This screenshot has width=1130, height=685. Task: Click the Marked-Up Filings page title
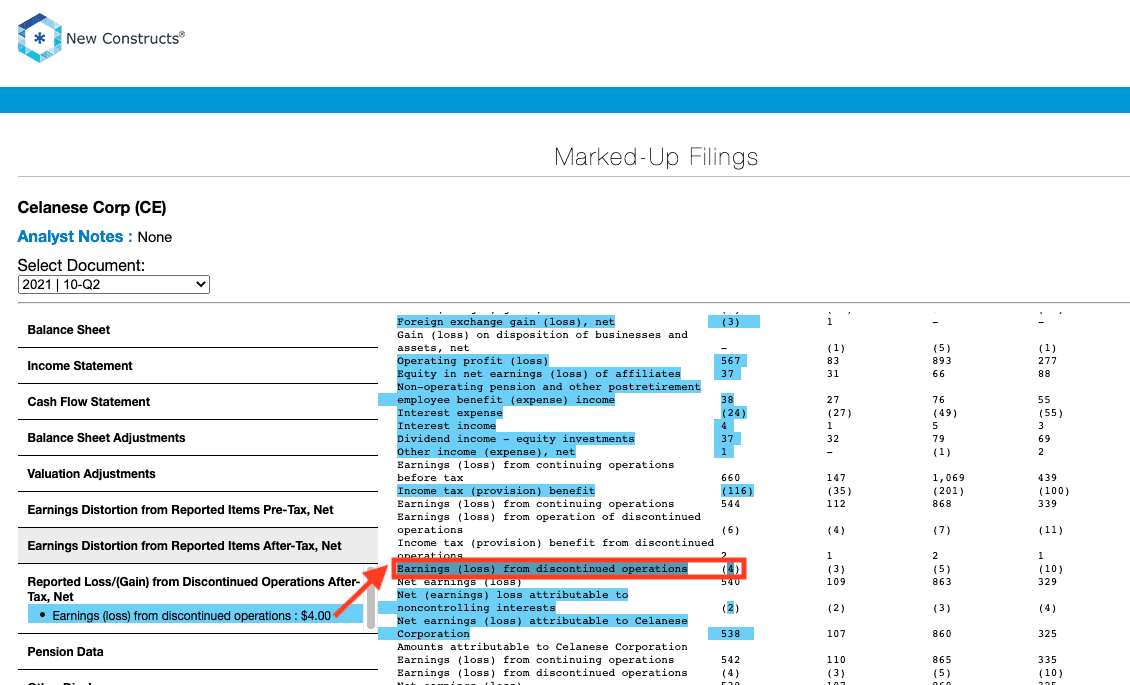pyautogui.click(x=656, y=157)
